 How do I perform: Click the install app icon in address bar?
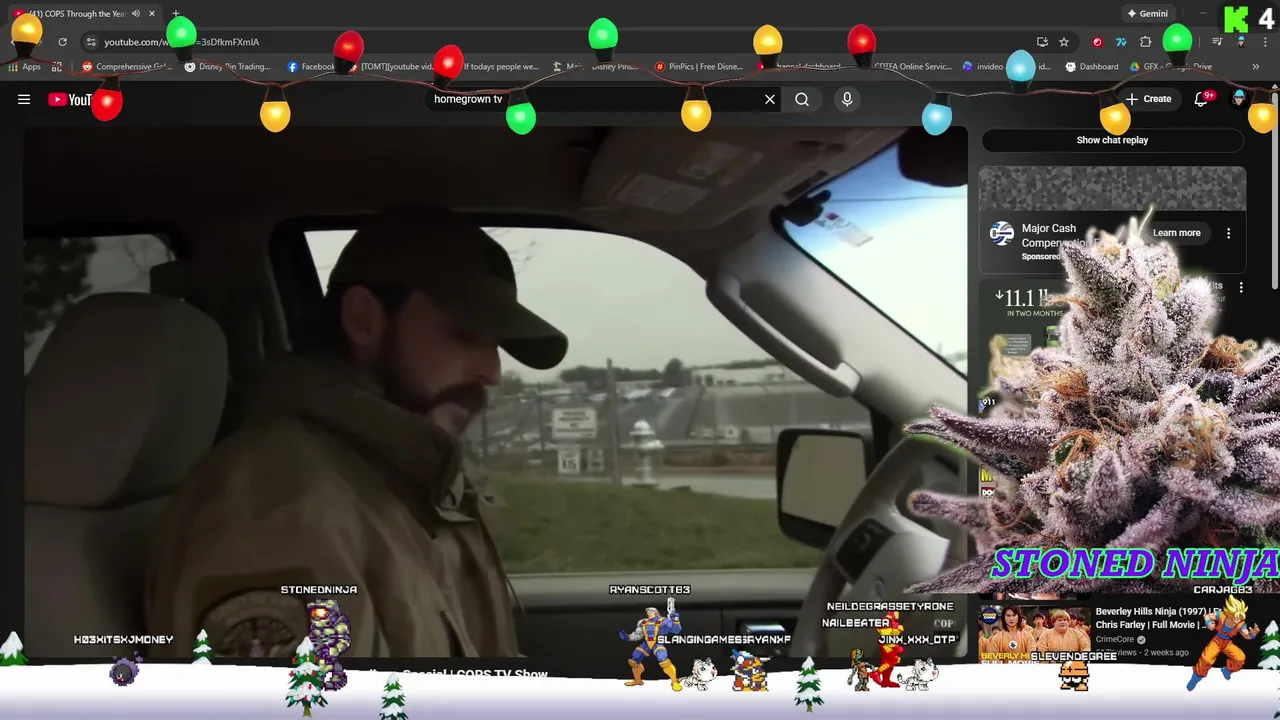1042,42
